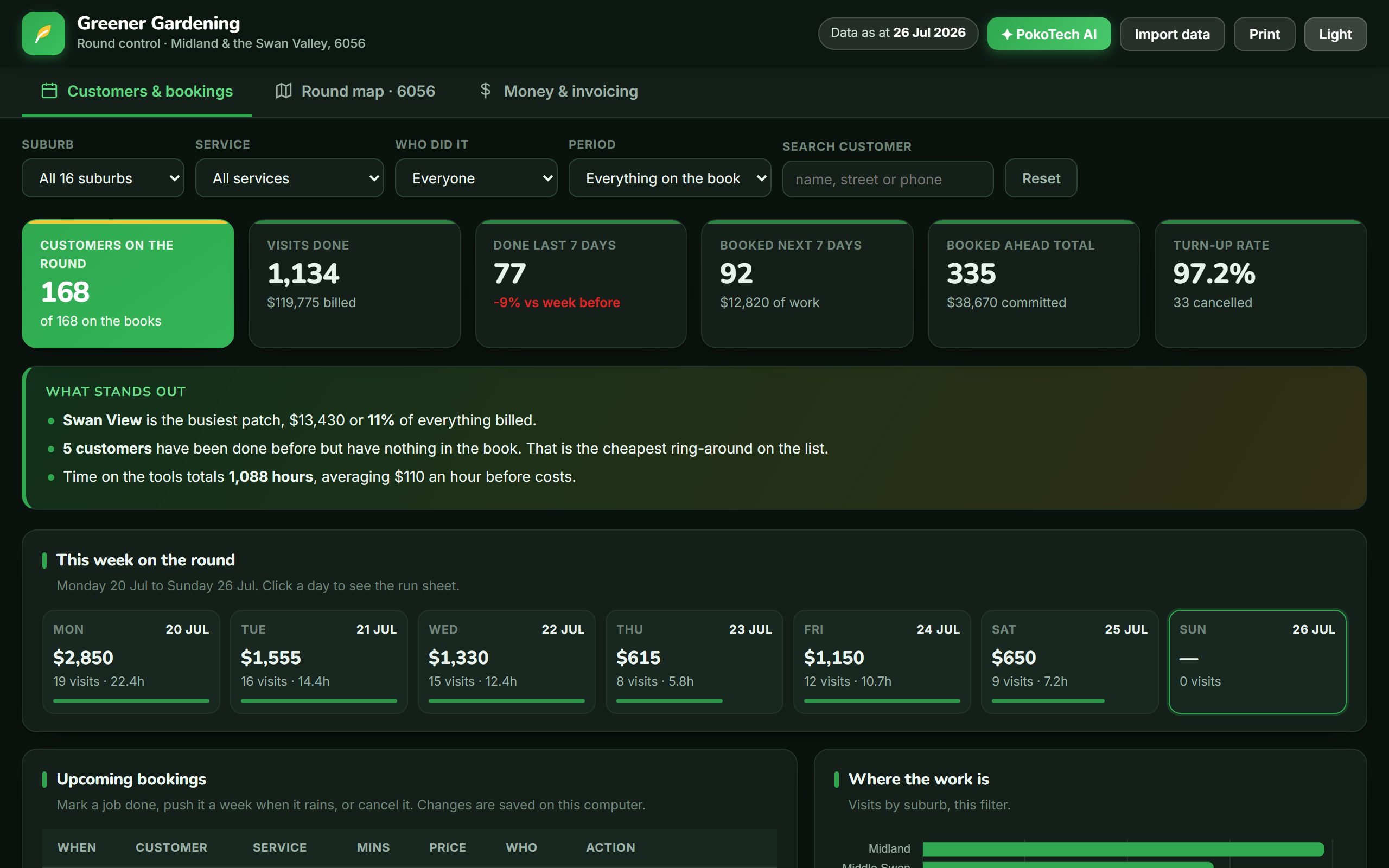This screenshot has width=1389, height=868.
Task: Click the calendar icon on Customers tab
Action: tap(49, 91)
